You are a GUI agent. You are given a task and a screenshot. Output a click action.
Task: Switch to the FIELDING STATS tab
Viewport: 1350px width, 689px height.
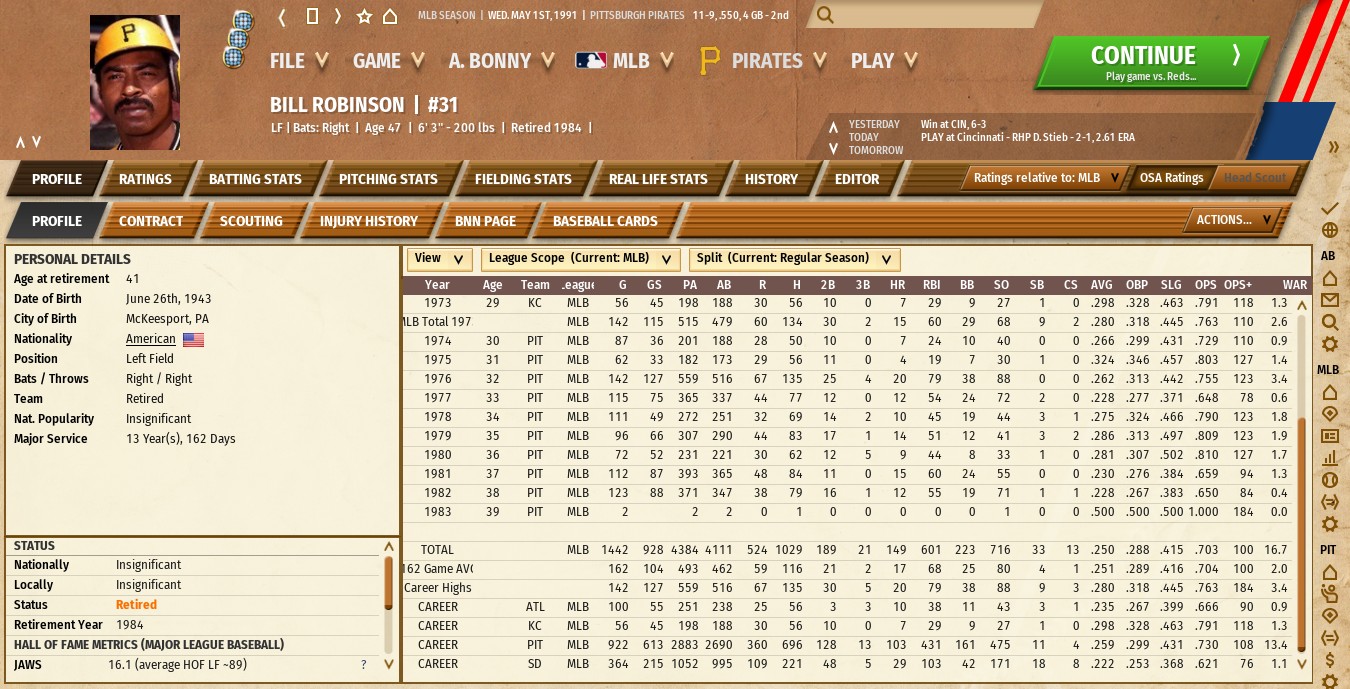[523, 179]
